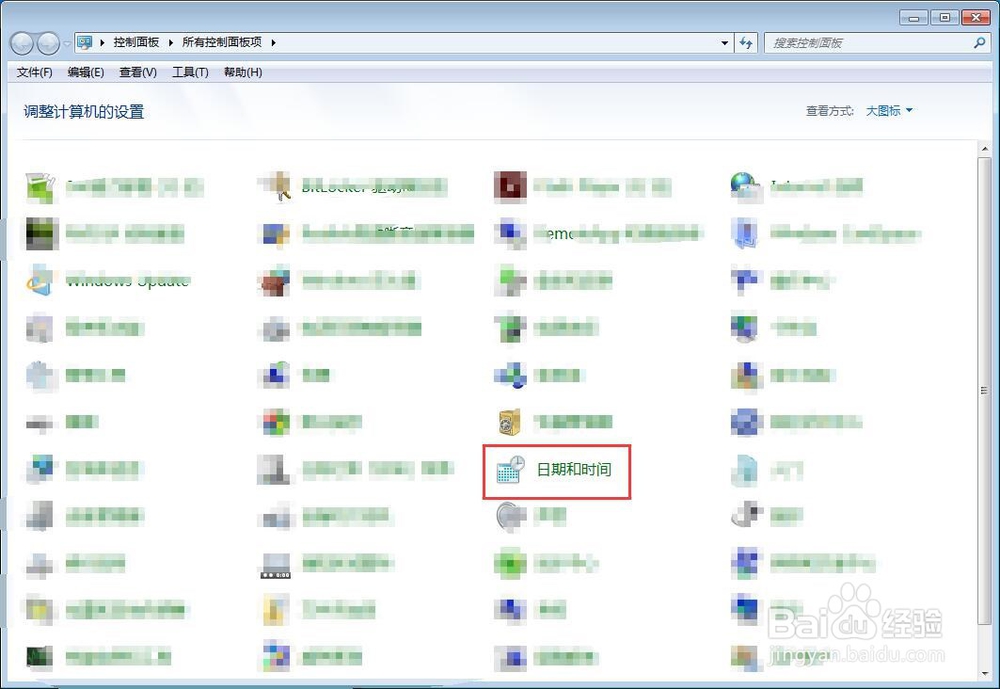The image size is (1000, 689).
Task: Click the scrollbar up arrow
Action: (x=985, y=149)
